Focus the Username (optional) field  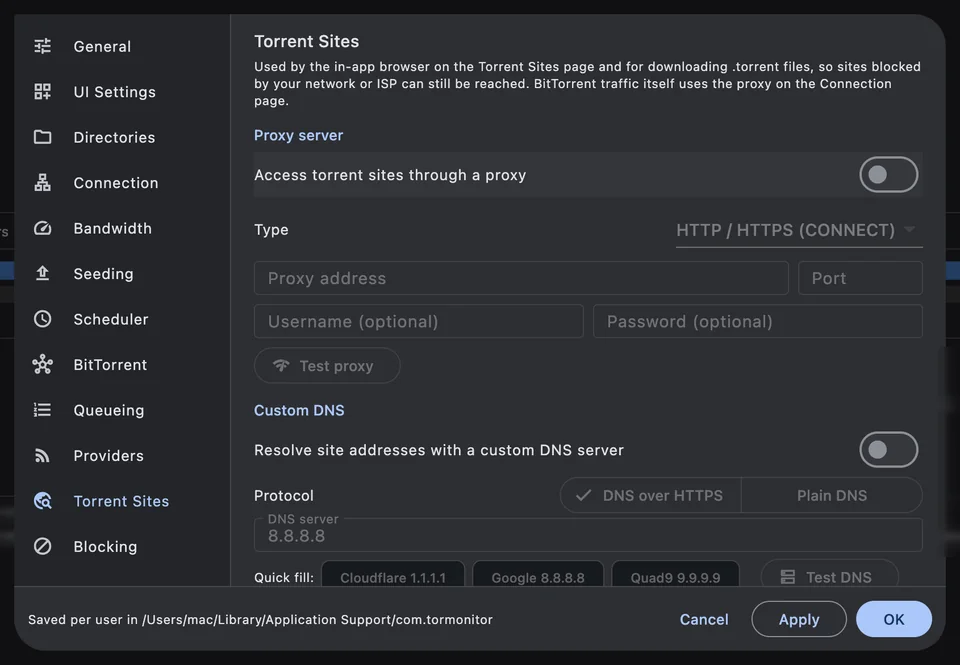419,321
